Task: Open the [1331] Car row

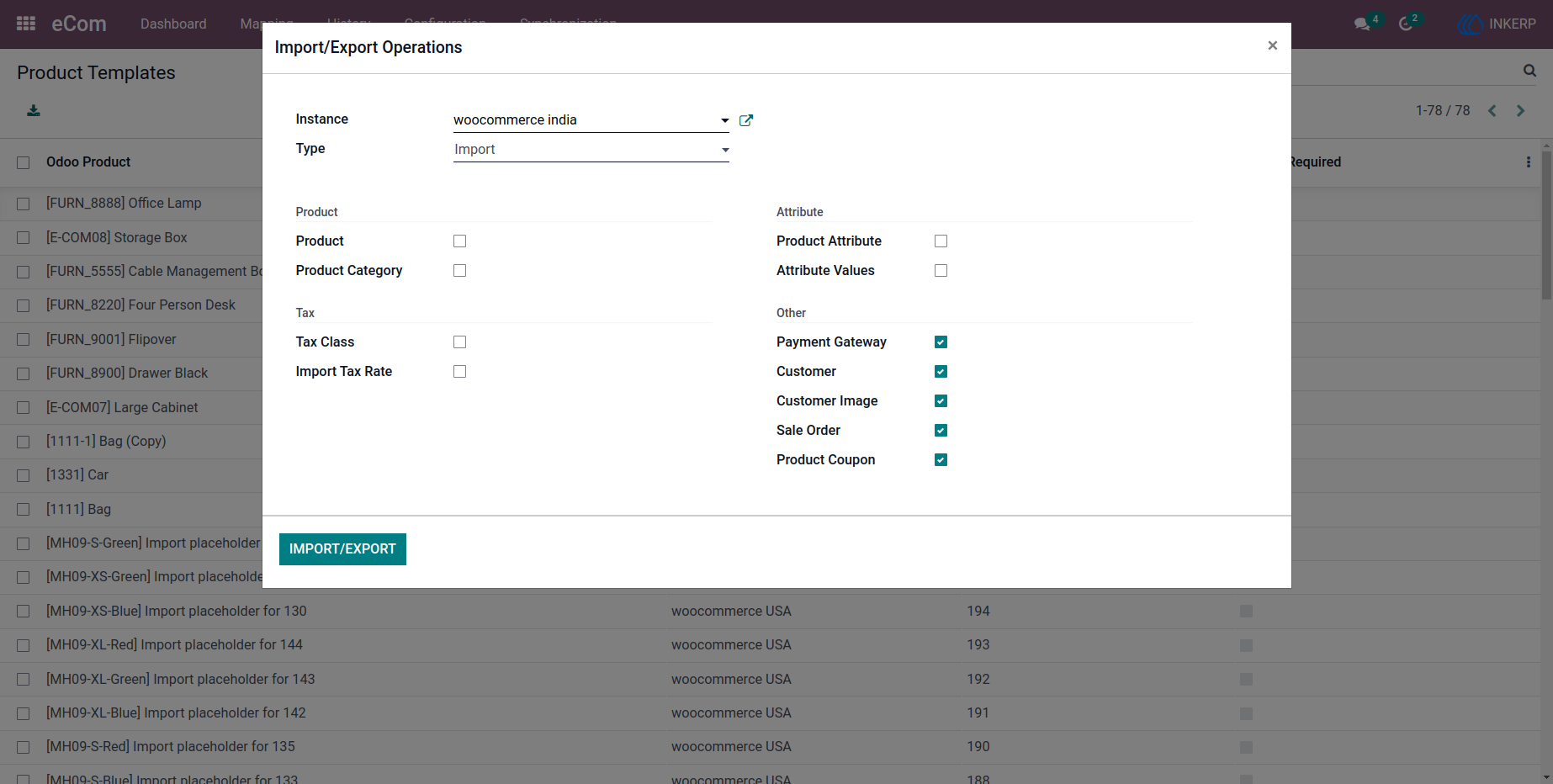Action: point(77,474)
